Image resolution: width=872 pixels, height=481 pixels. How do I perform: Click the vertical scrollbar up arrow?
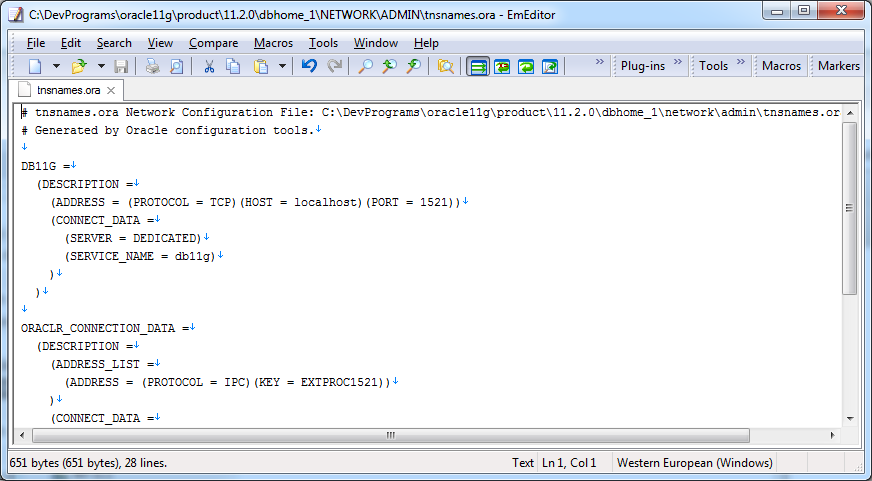(850, 113)
